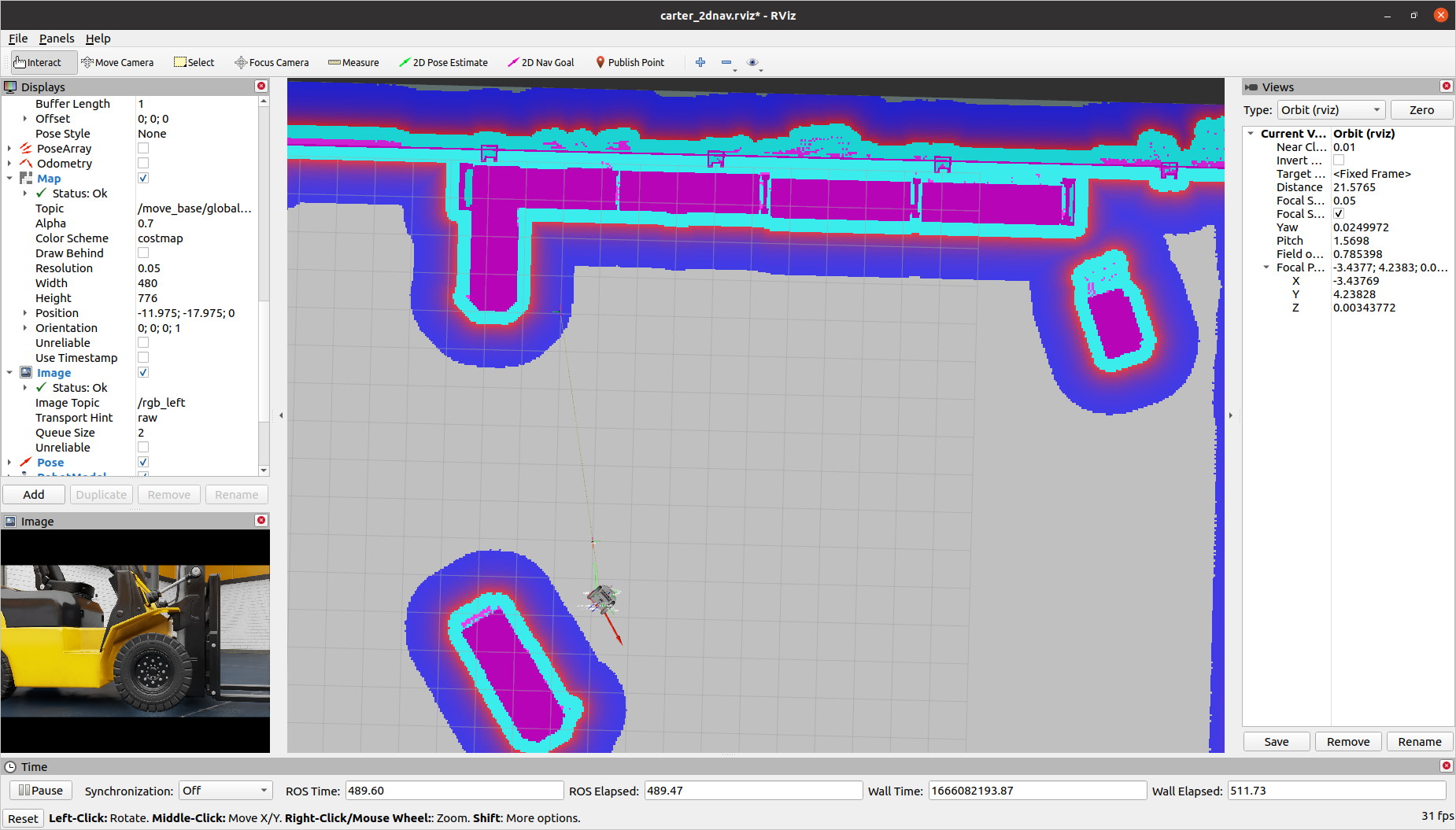This screenshot has width=1456, height=830.
Task: Expand Map Position property
Action: [x=25, y=313]
